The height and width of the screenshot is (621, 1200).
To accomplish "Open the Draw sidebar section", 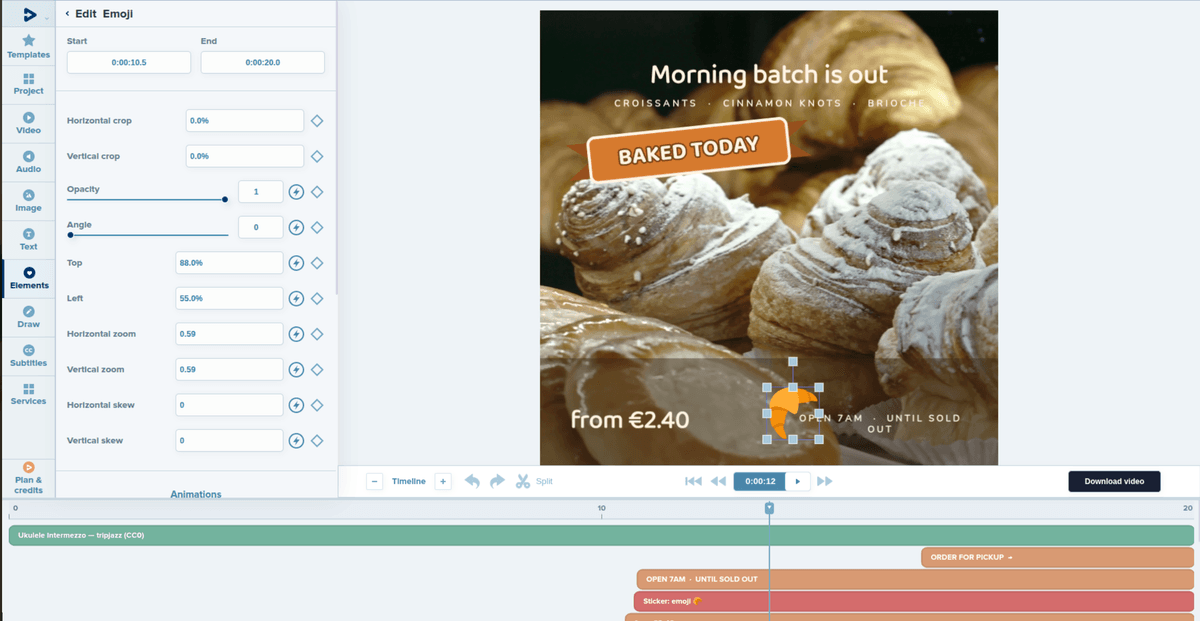I will click(x=28, y=317).
